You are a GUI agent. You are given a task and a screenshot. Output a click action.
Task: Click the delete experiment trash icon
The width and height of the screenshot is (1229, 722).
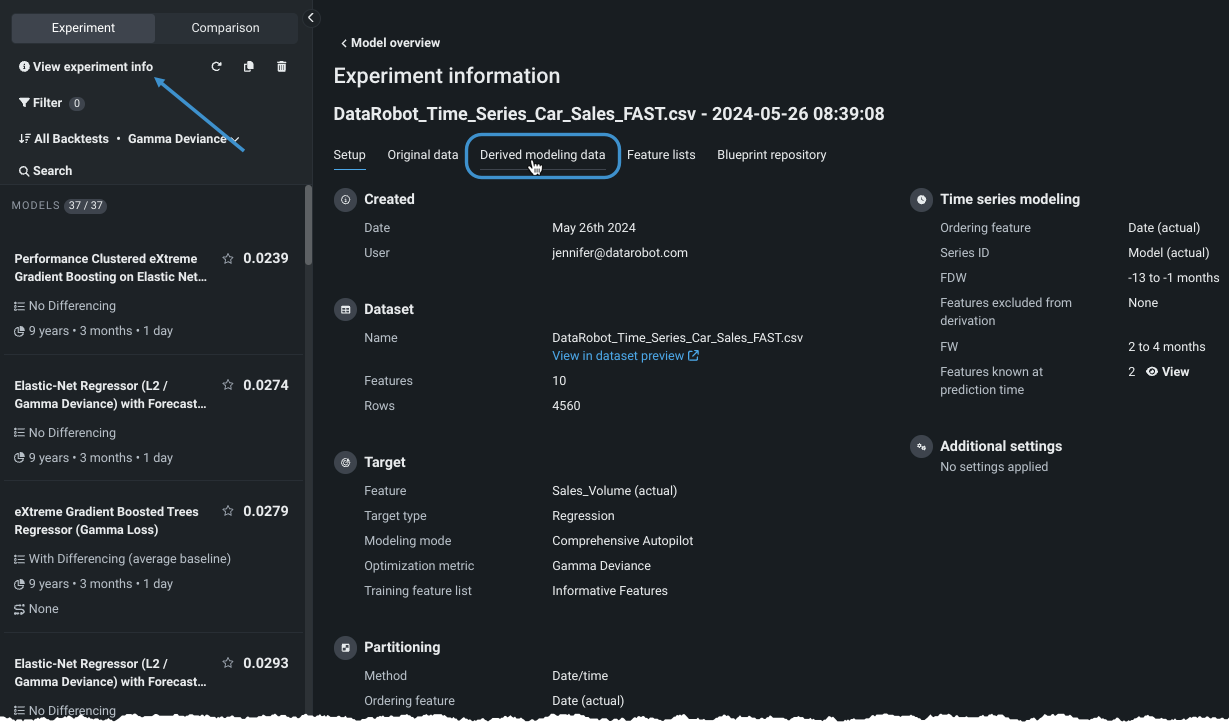pyautogui.click(x=282, y=67)
